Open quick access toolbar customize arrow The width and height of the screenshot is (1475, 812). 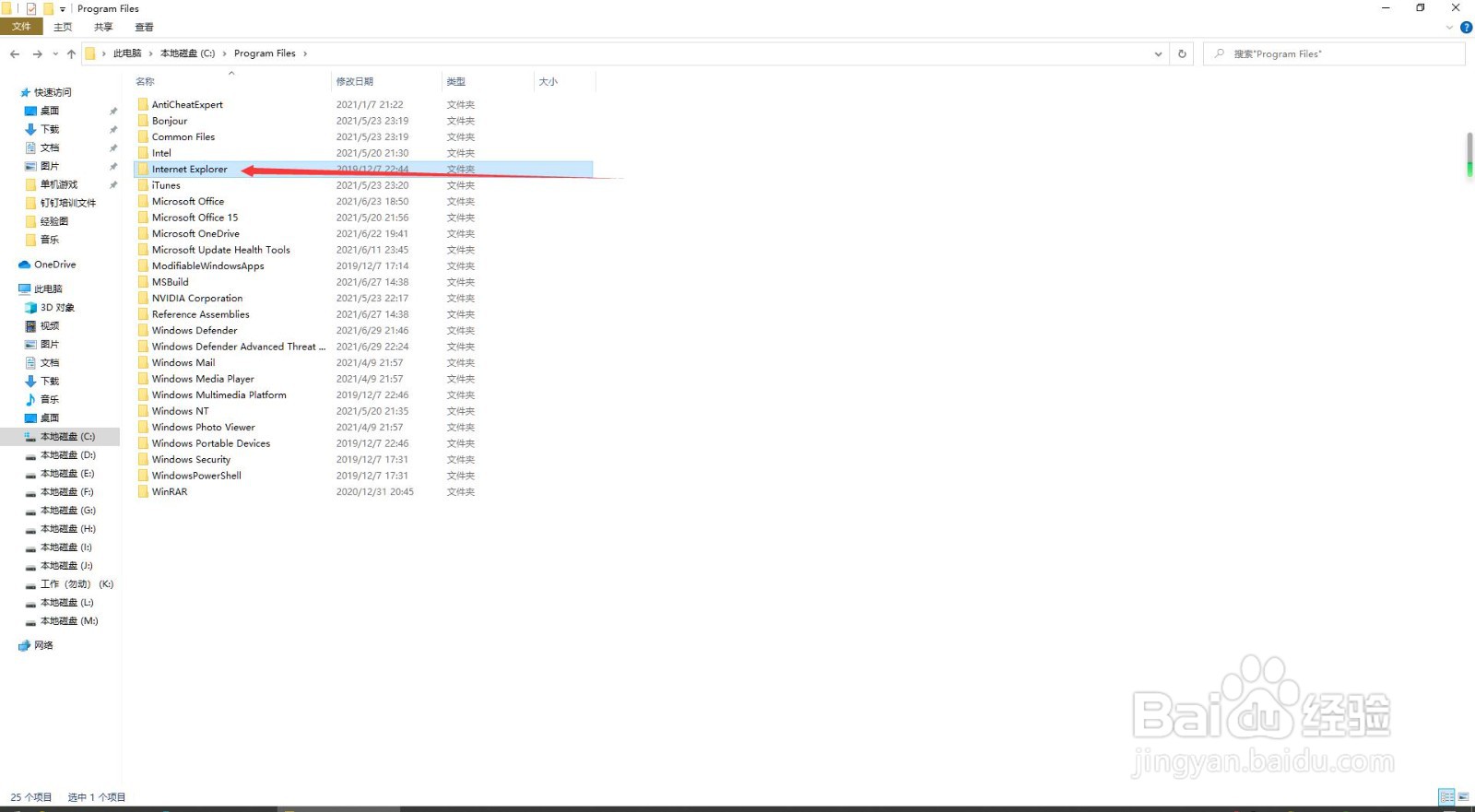point(63,9)
